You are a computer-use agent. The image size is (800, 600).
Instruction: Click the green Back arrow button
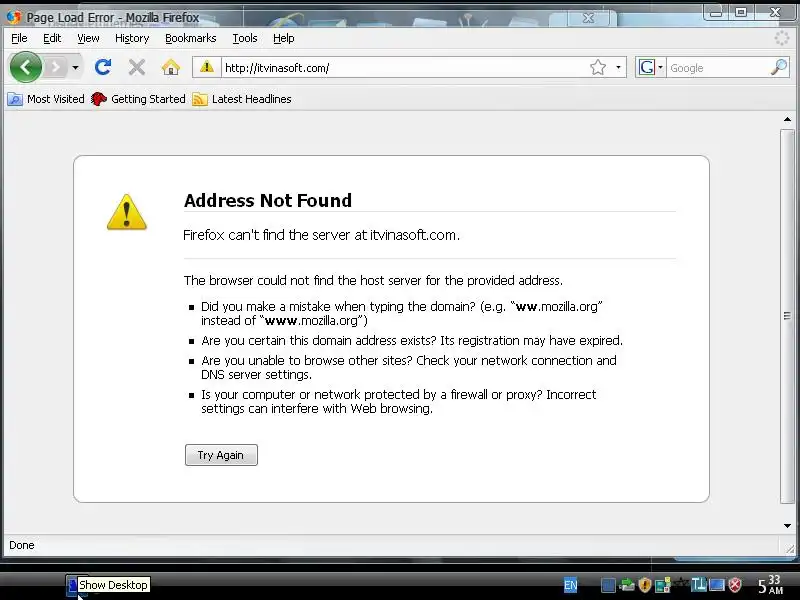tap(26, 67)
